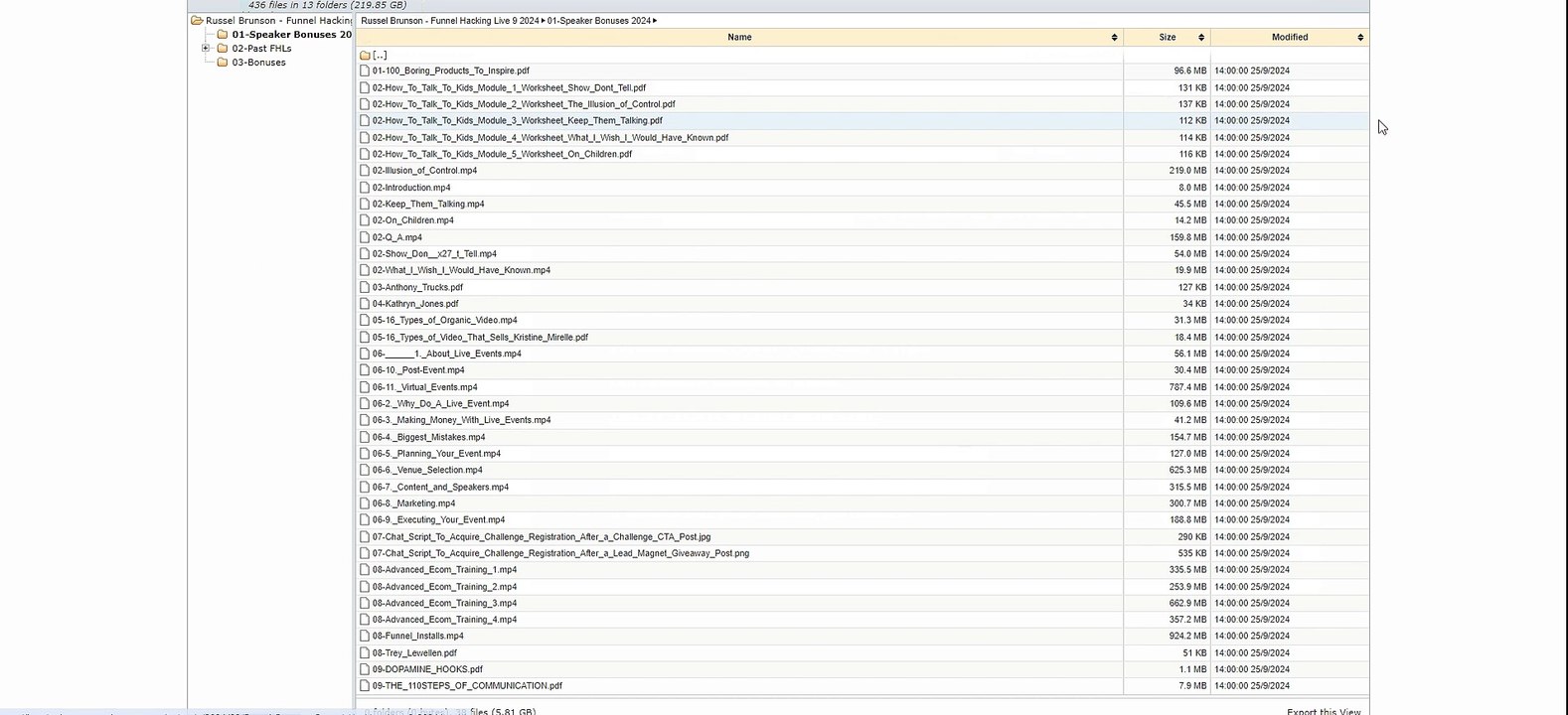
Task: Click file icon of Module_2_Worksheet_The_Illusion_of_Control.pdf
Action: tap(365, 103)
